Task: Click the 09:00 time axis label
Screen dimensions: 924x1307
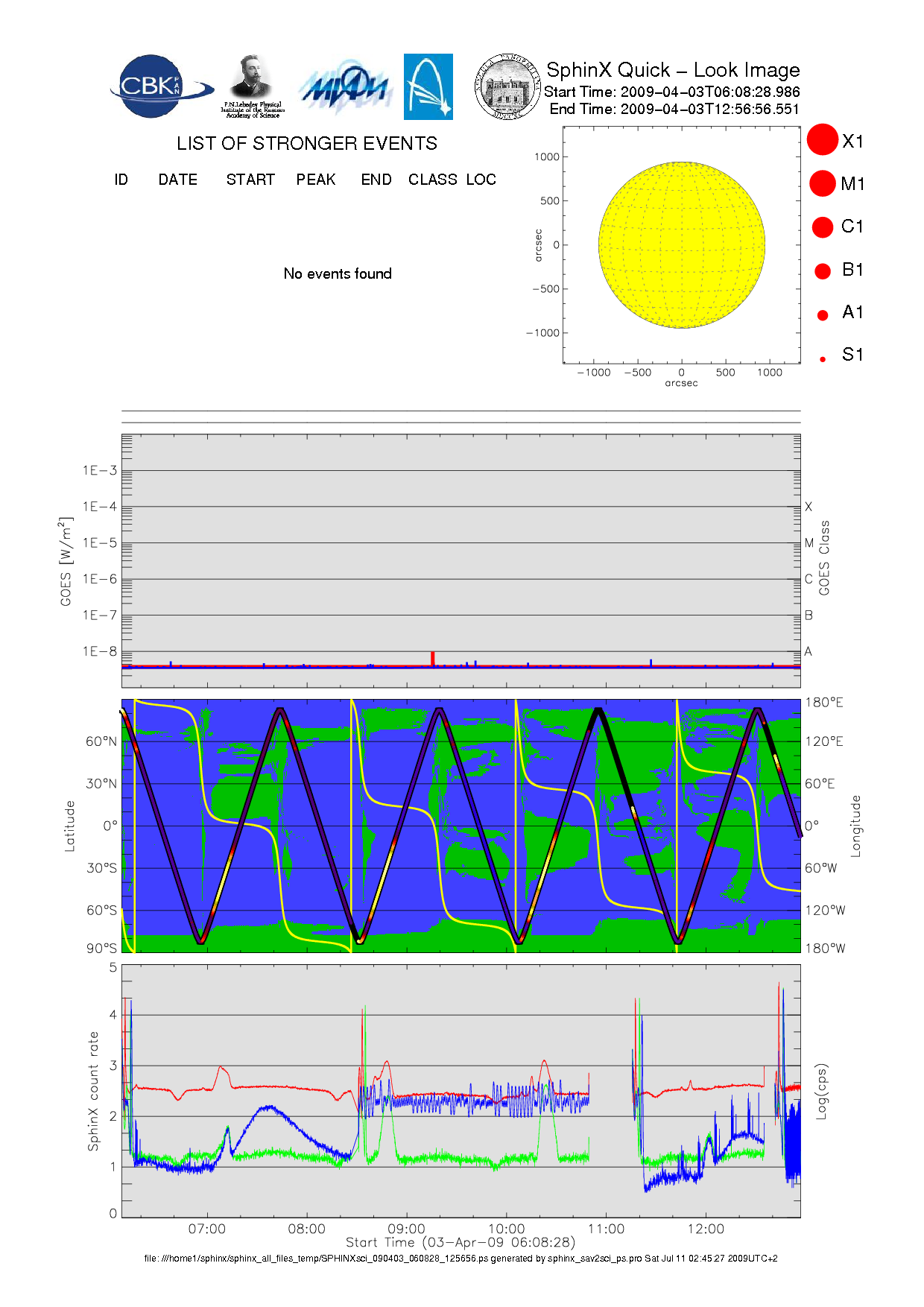Action: click(406, 1229)
